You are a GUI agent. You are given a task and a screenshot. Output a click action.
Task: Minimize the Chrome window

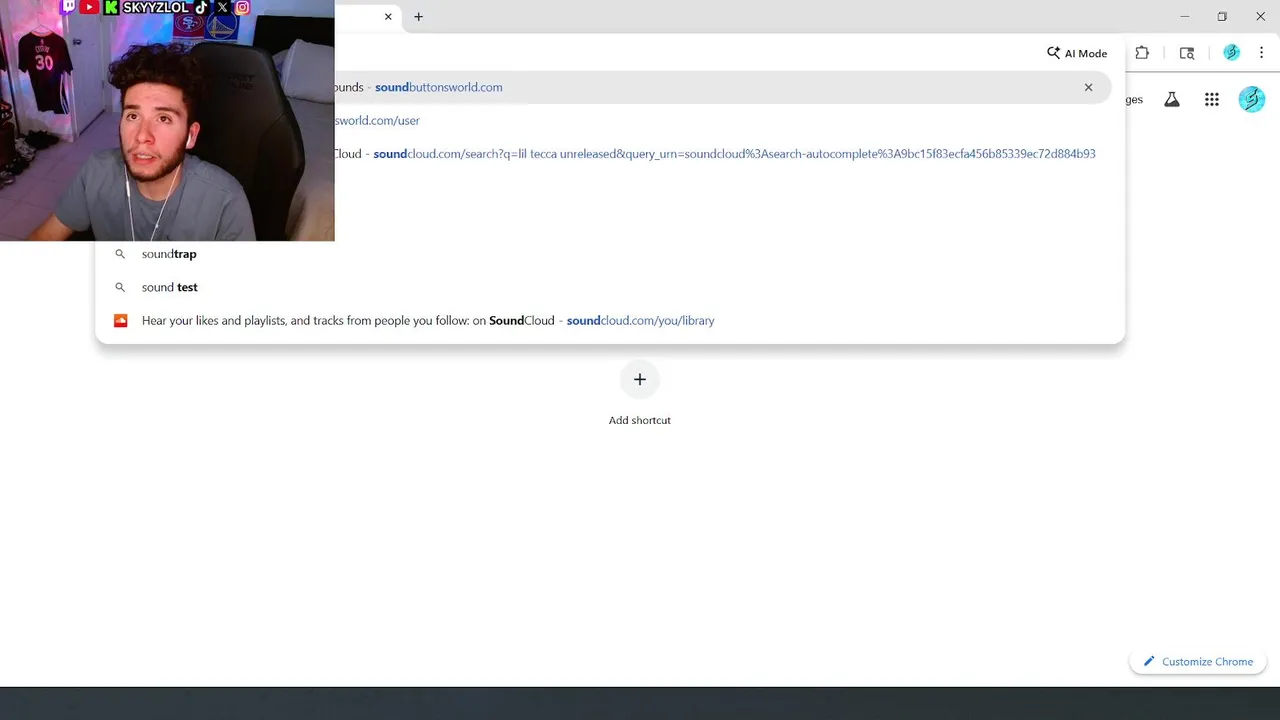coord(1184,16)
